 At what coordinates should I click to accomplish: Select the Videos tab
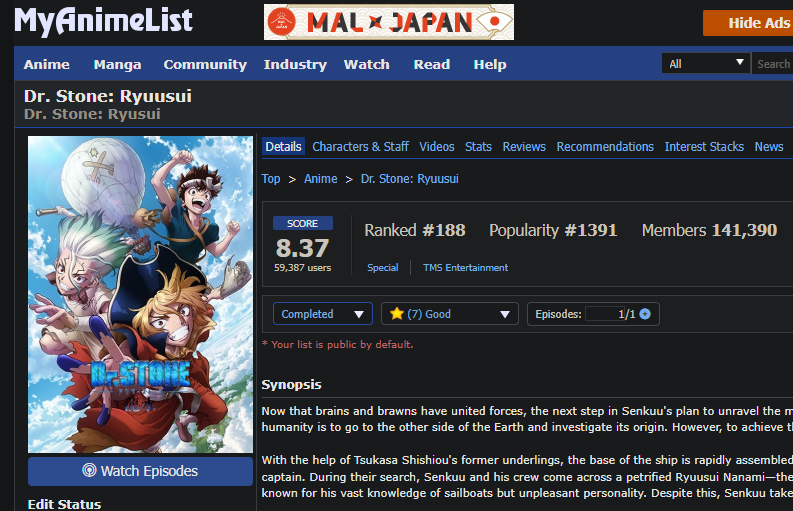click(x=436, y=147)
